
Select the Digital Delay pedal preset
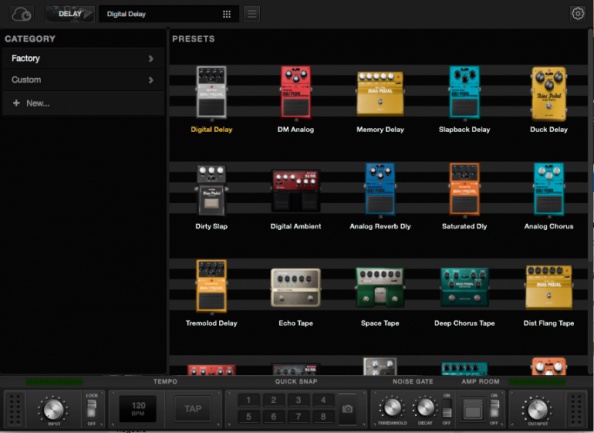click(x=211, y=92)
